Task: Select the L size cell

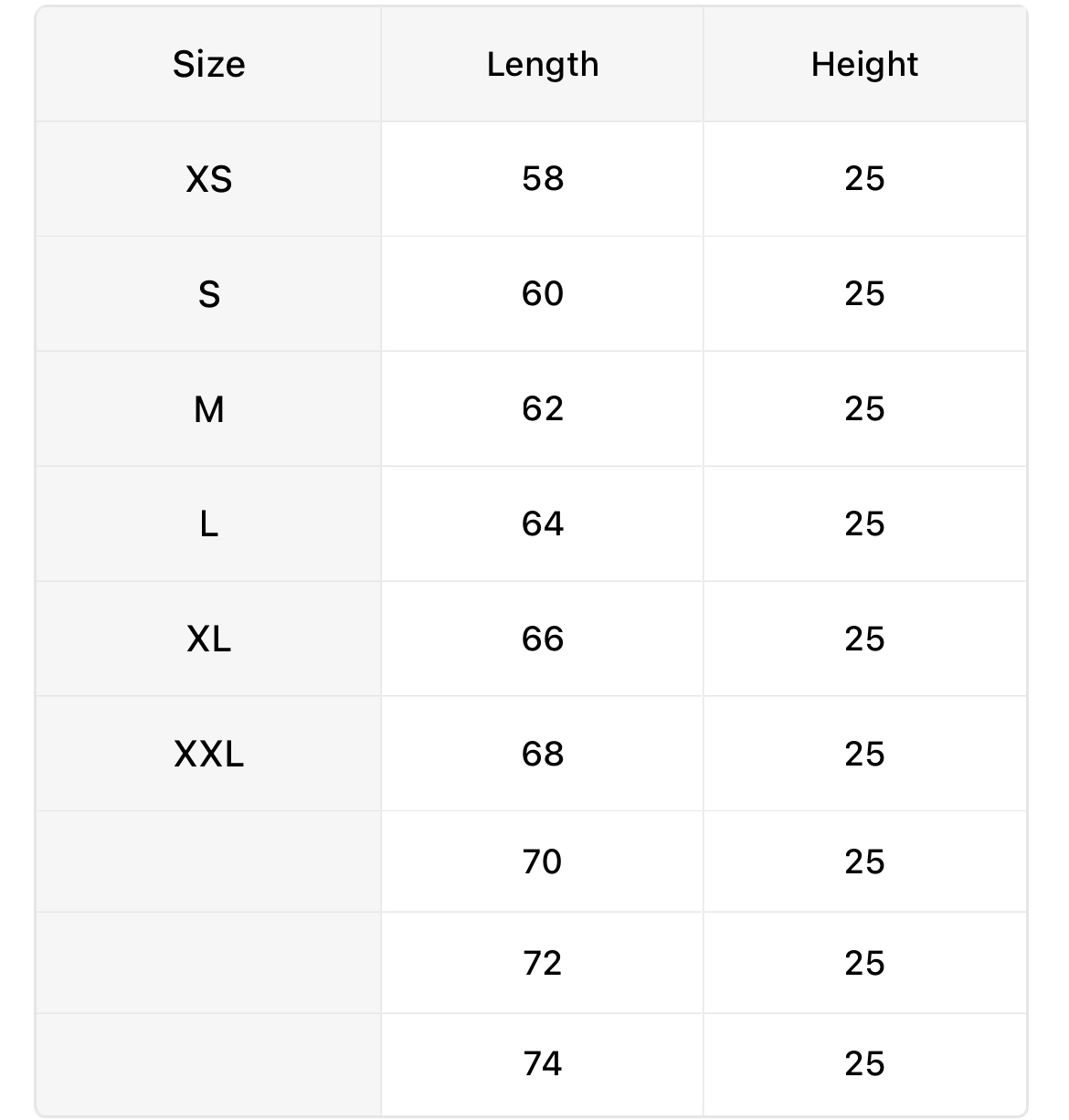Action: pyautogui.click(x=208, y=524)
